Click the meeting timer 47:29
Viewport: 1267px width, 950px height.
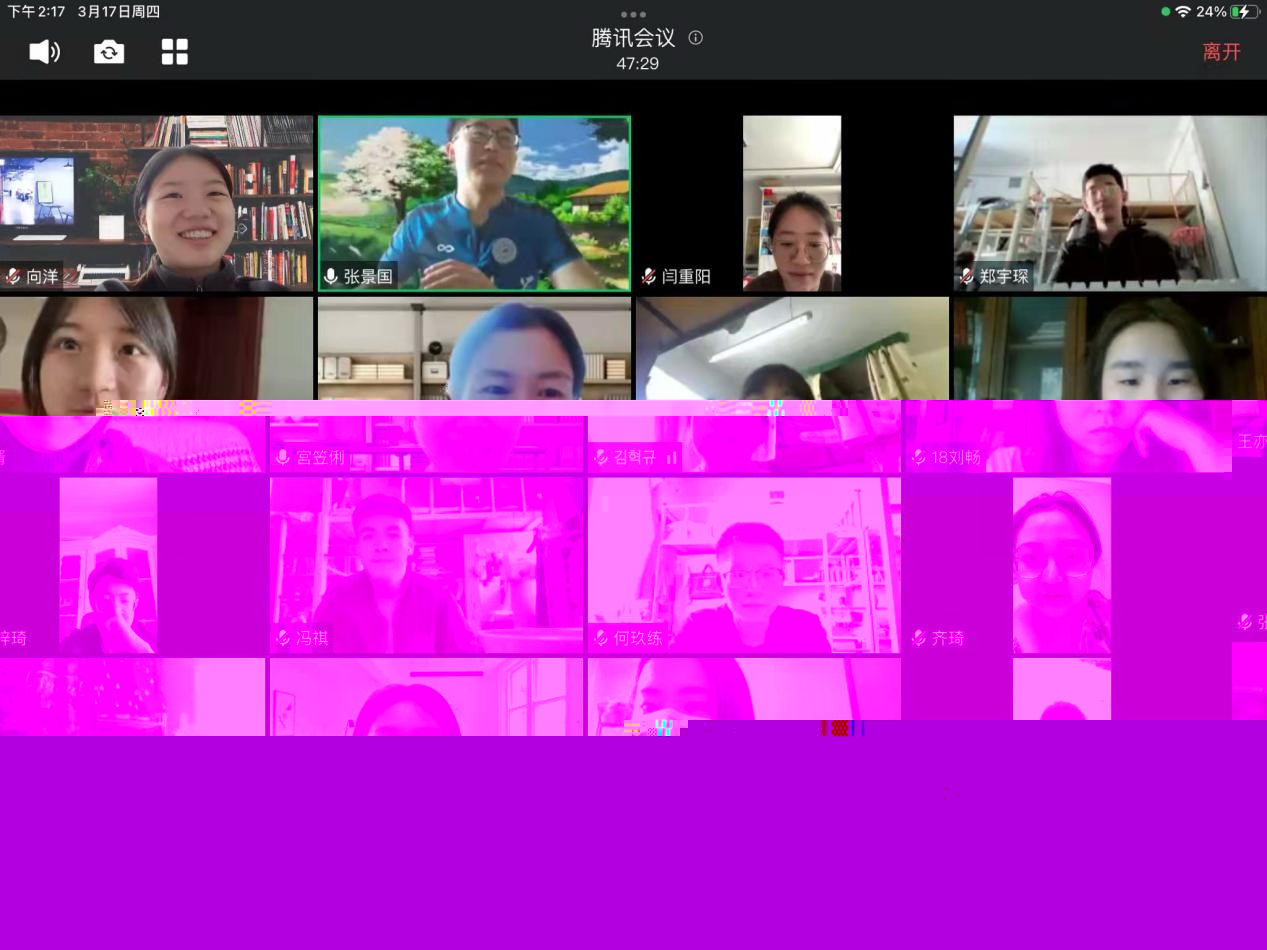(637, 63)
